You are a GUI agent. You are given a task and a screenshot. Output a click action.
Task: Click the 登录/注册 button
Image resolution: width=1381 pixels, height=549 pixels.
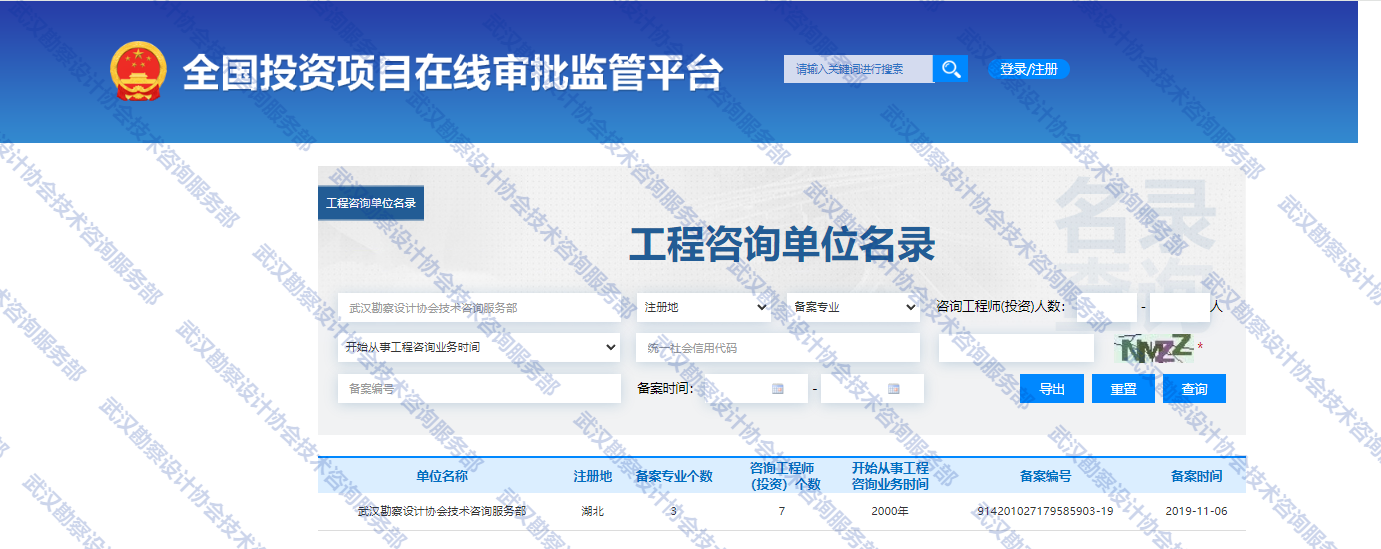click(x=1029, y=69)
